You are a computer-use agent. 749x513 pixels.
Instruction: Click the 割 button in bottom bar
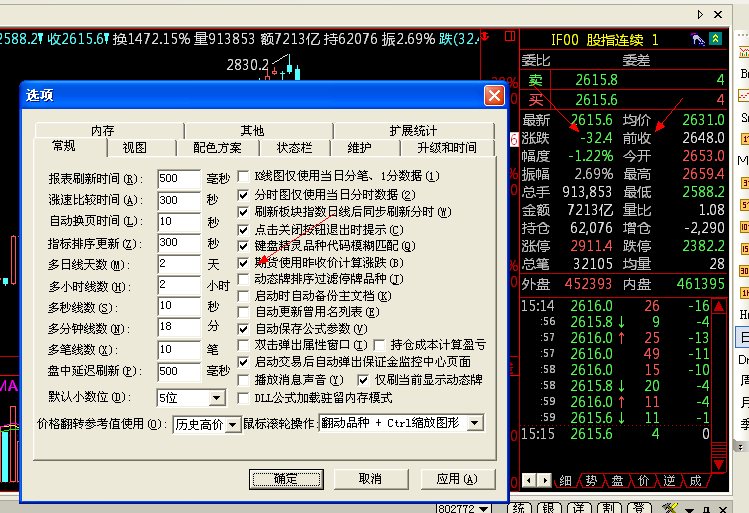point(609,508)
